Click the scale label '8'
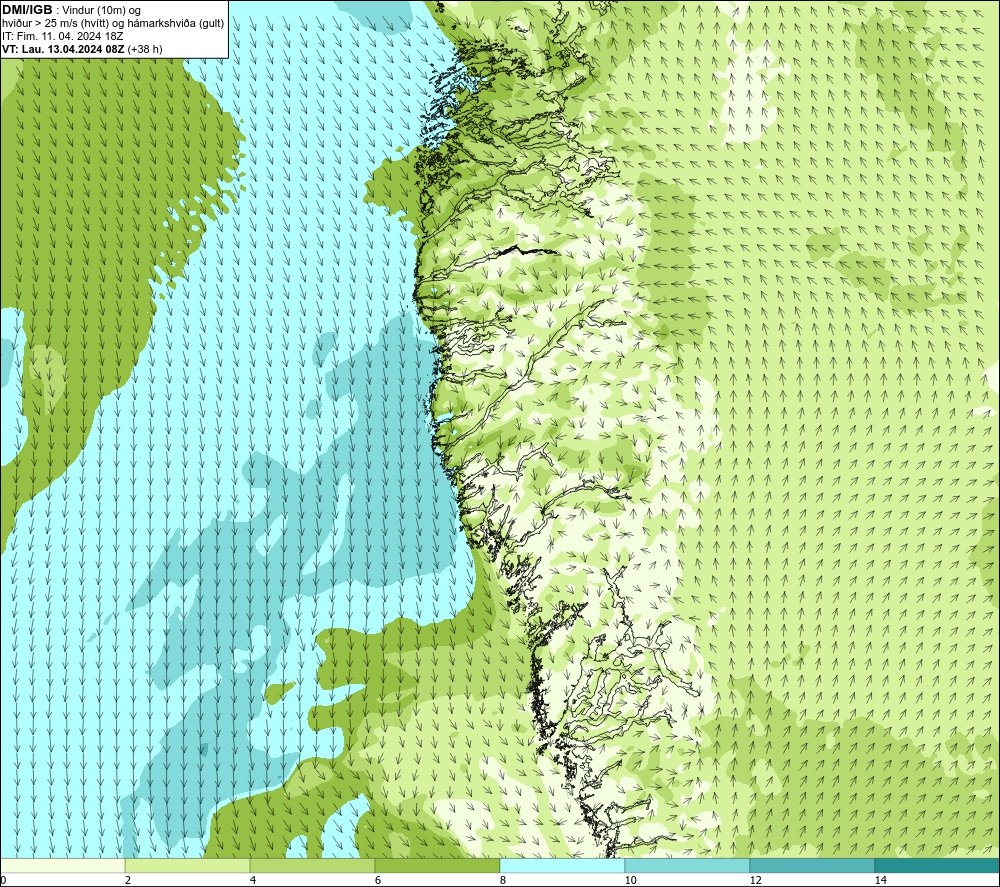The width and height of the screenshot is (1000, 887). tap(503, 880)
